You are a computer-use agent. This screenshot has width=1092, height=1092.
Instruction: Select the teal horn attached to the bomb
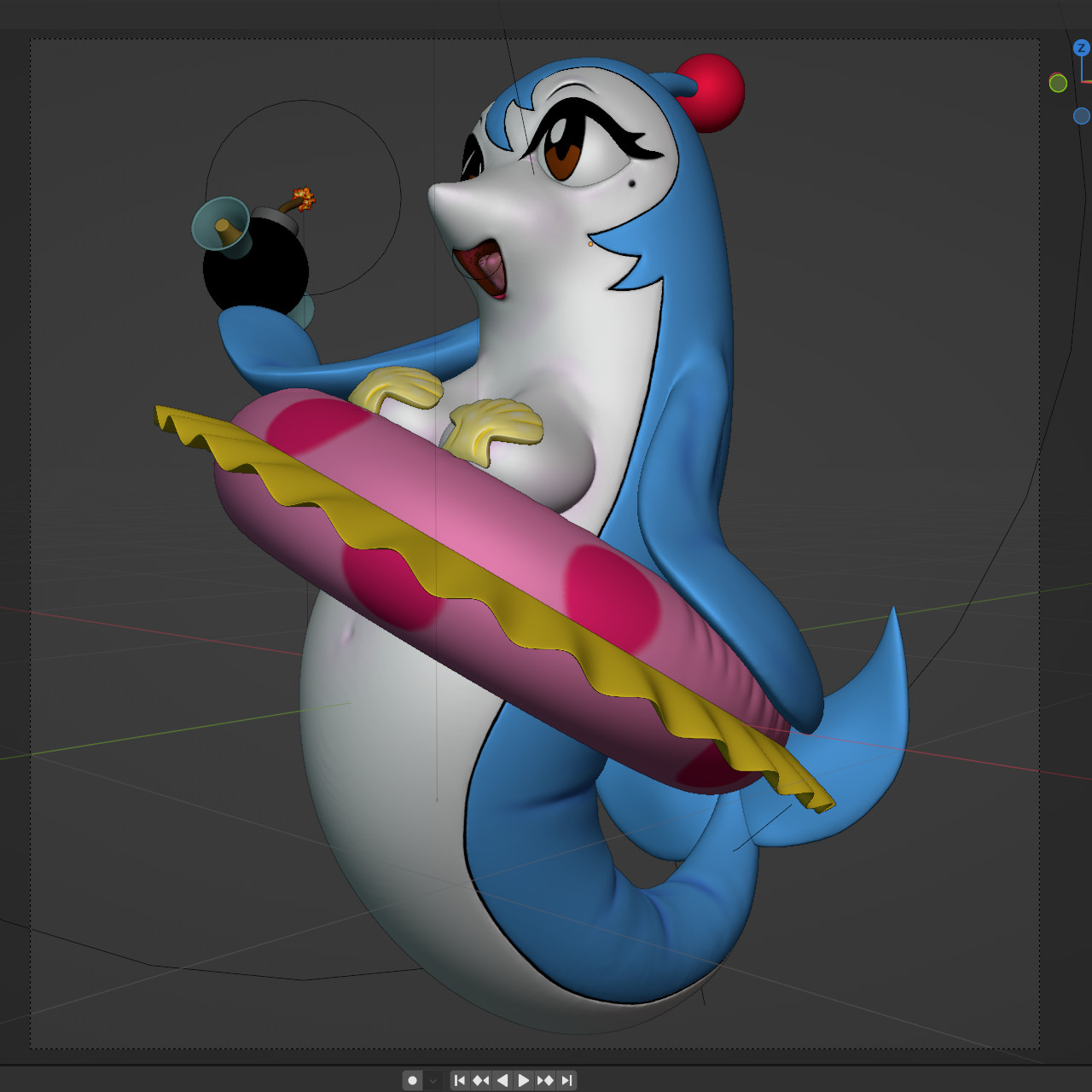click(222, 224)
